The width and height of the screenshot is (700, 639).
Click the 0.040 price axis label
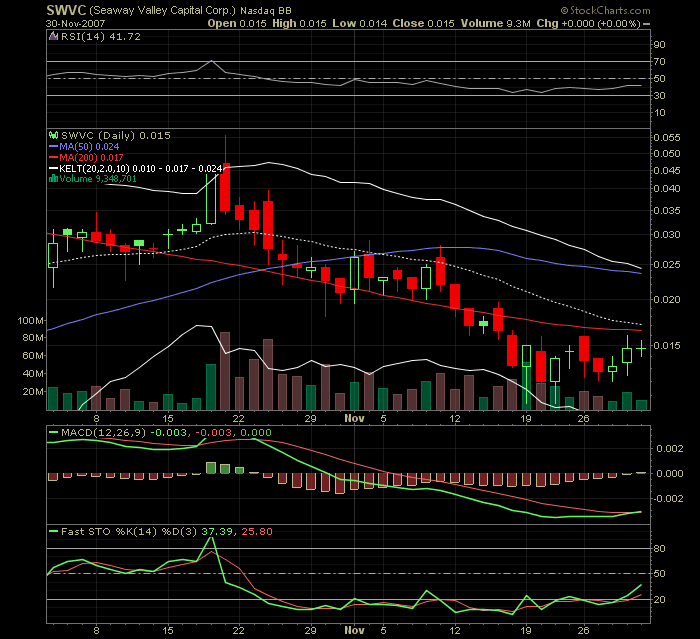coord(667,189)
